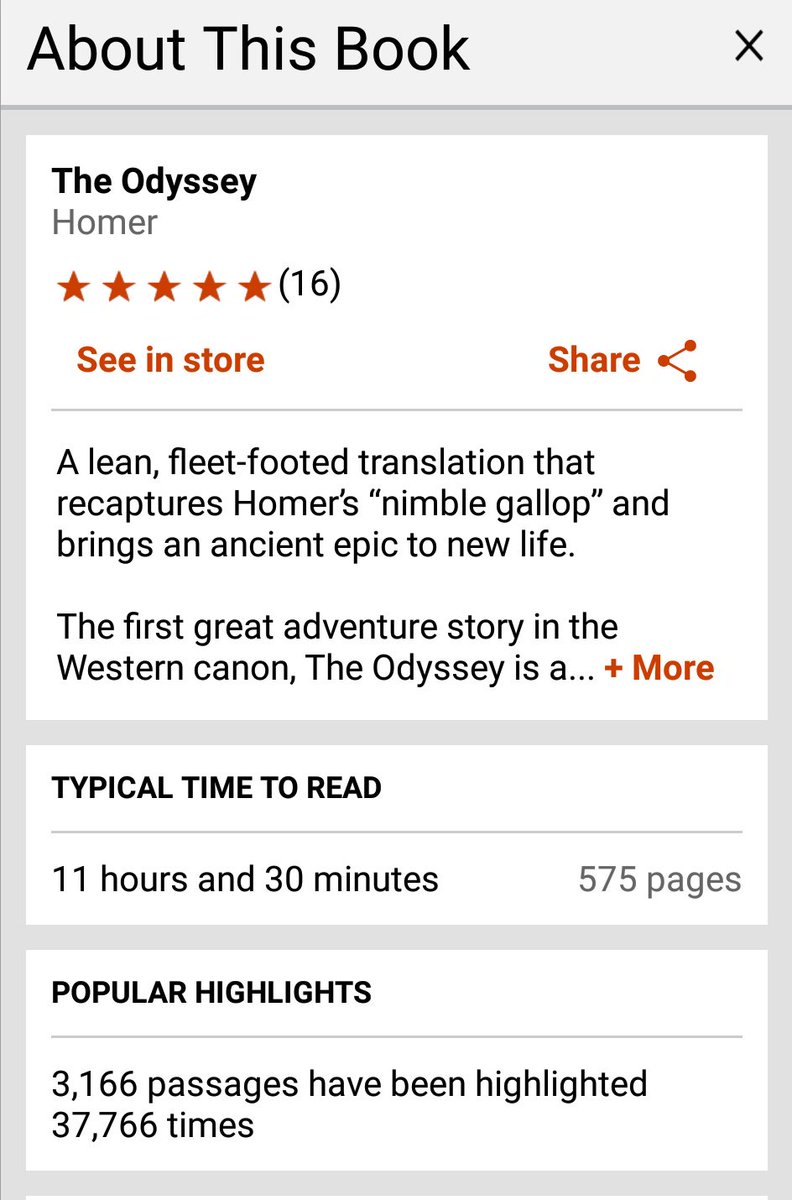Click the first rating star
Viewport: 792px width, 1200px height.
pyautogui.click(x=73, y=288)
